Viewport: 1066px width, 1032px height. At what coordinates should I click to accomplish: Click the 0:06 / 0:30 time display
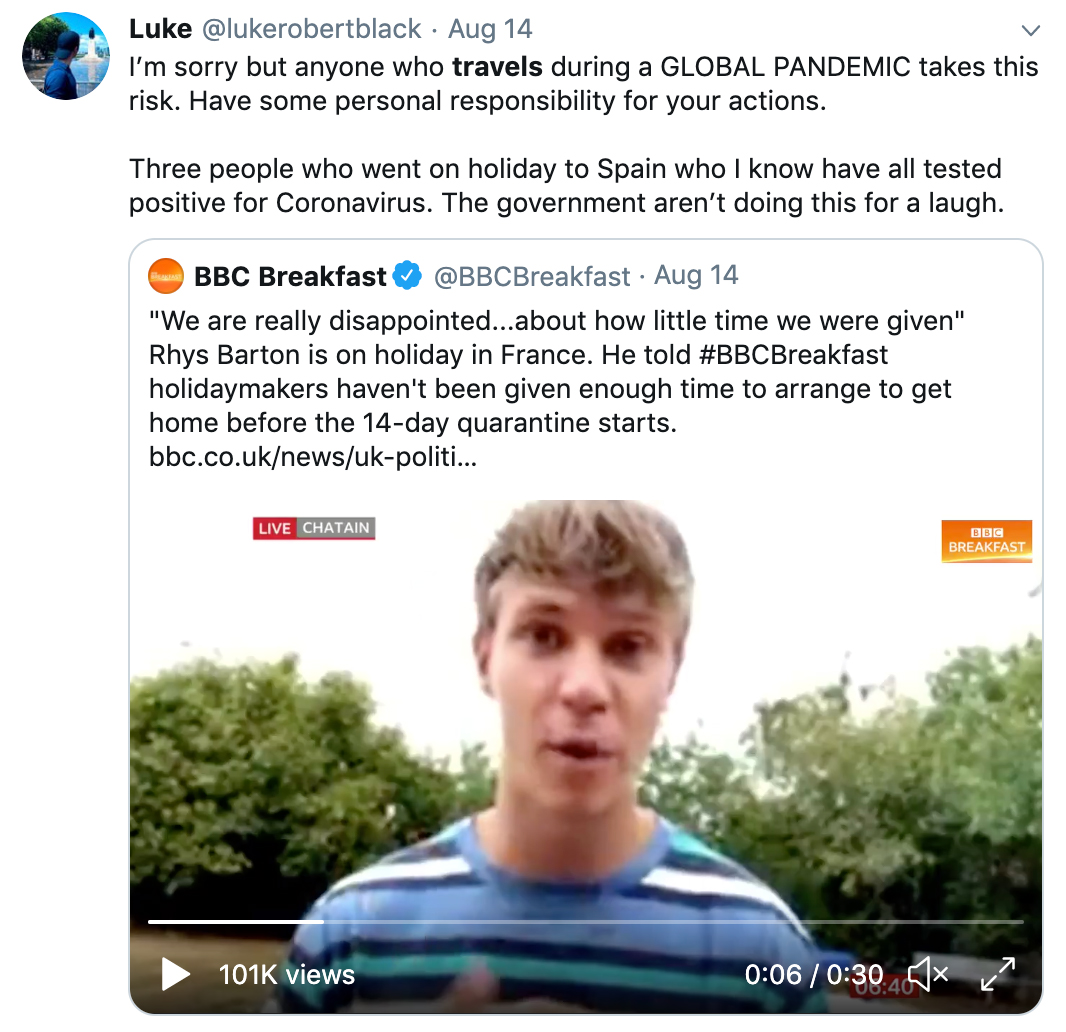pyautogui.click(x=814, y=974)
